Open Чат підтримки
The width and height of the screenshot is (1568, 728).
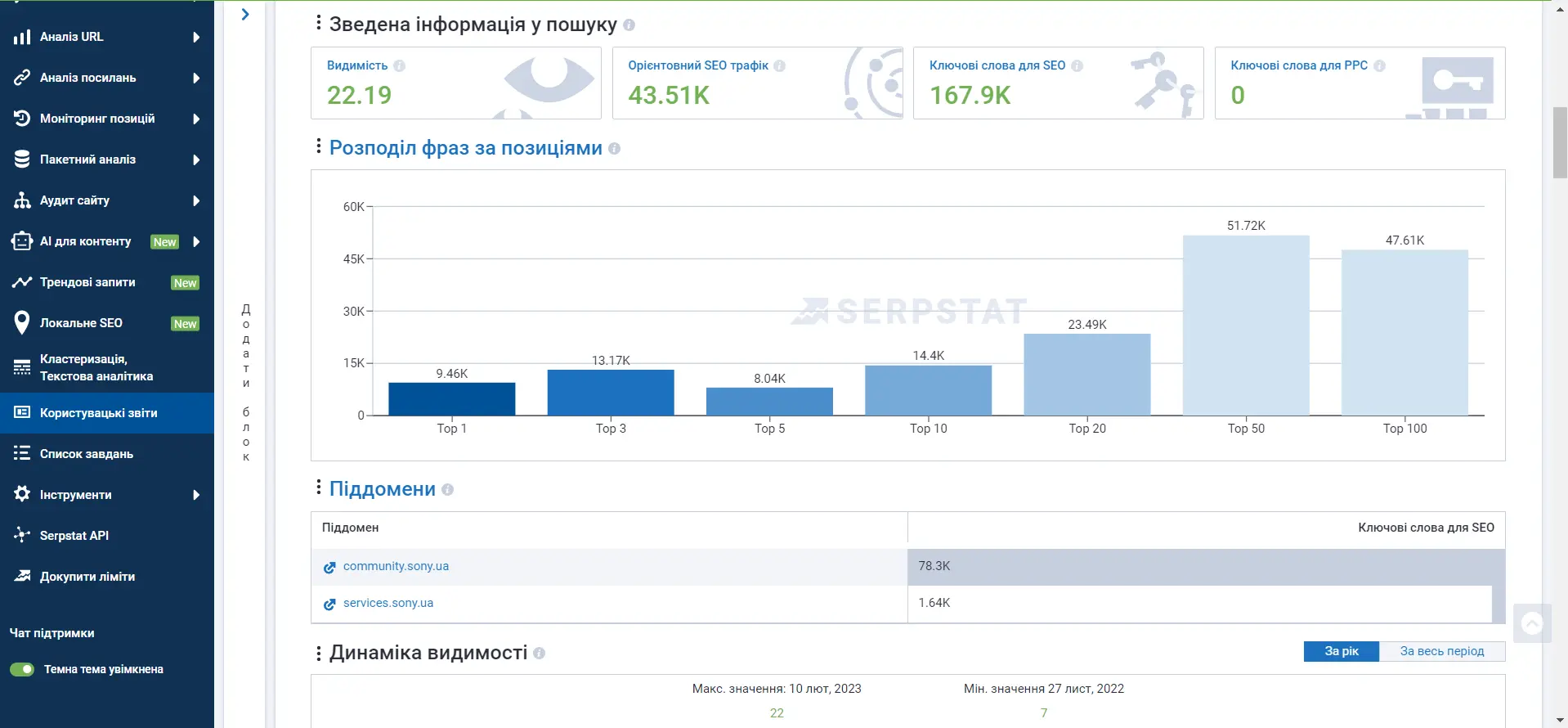[52, 633]
